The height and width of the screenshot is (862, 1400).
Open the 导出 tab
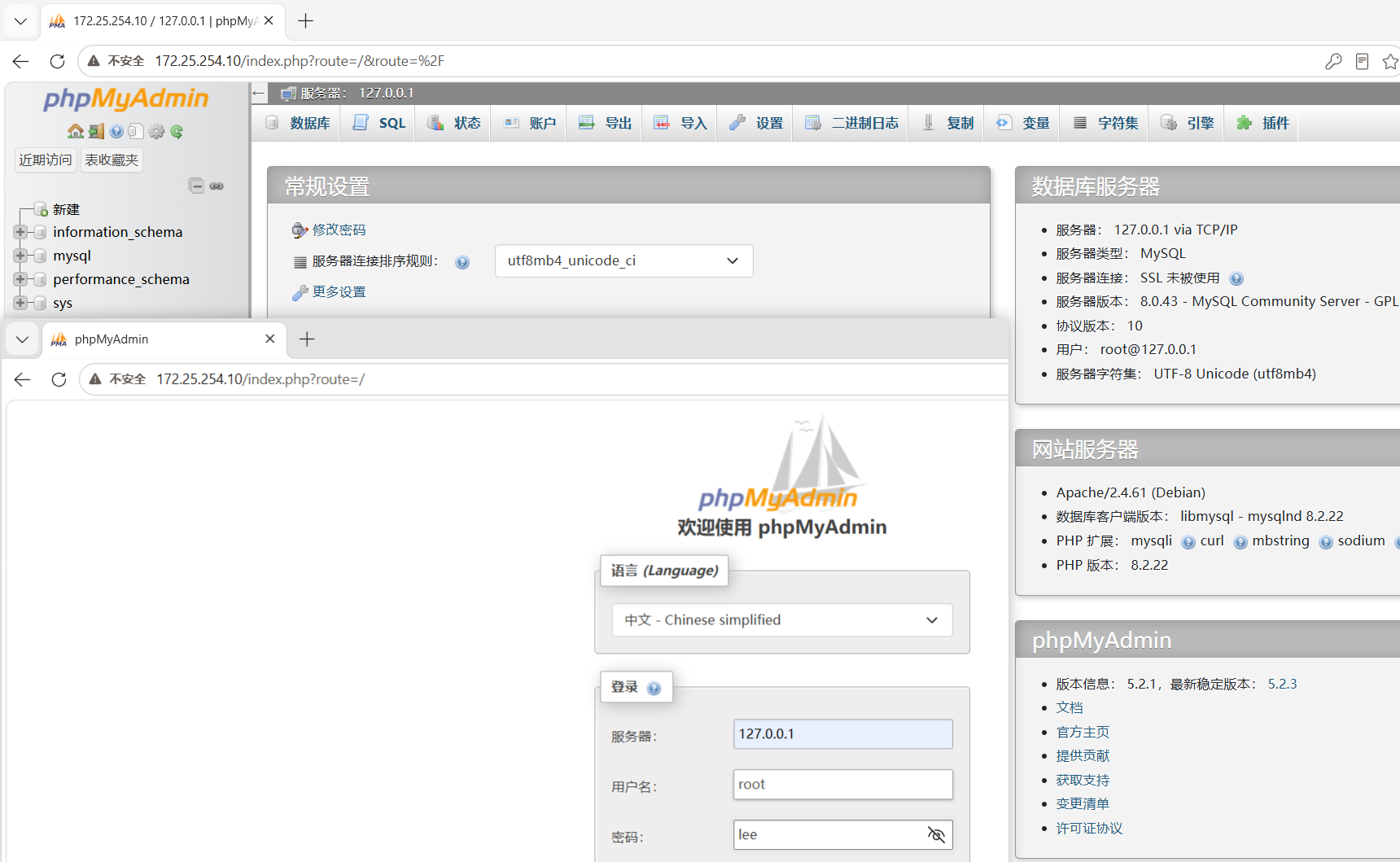click(605, 123)
